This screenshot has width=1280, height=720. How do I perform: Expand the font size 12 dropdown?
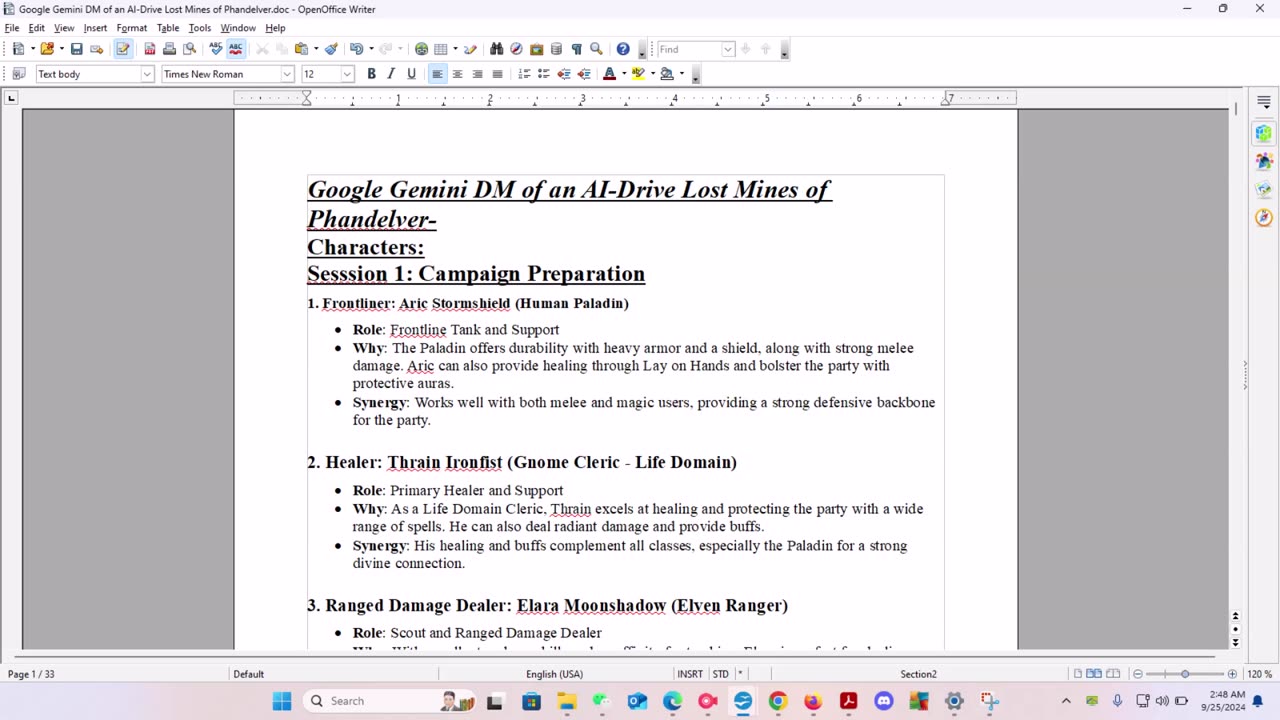[347, 74]
